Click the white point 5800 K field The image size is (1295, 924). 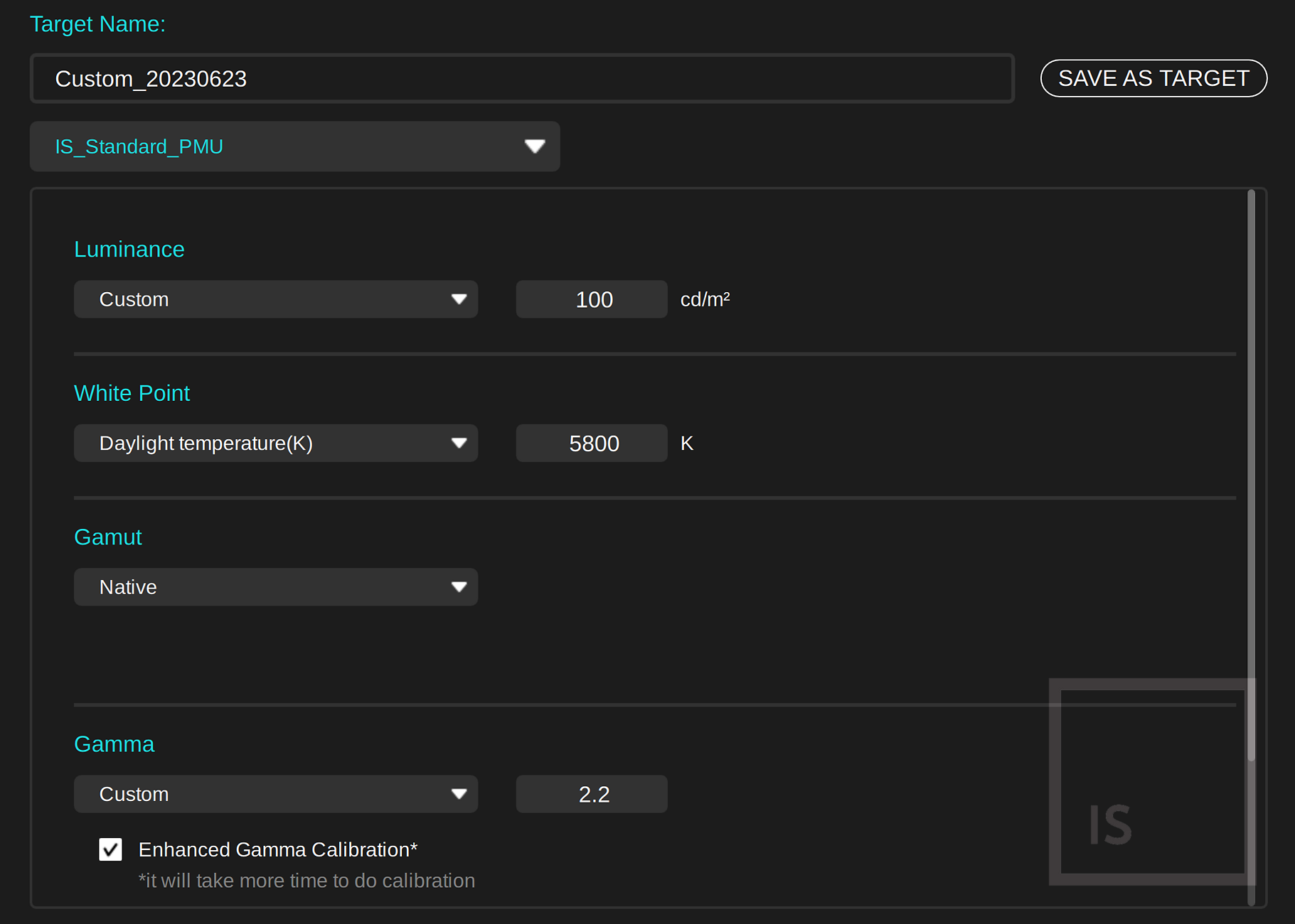(x=592, y=444)
